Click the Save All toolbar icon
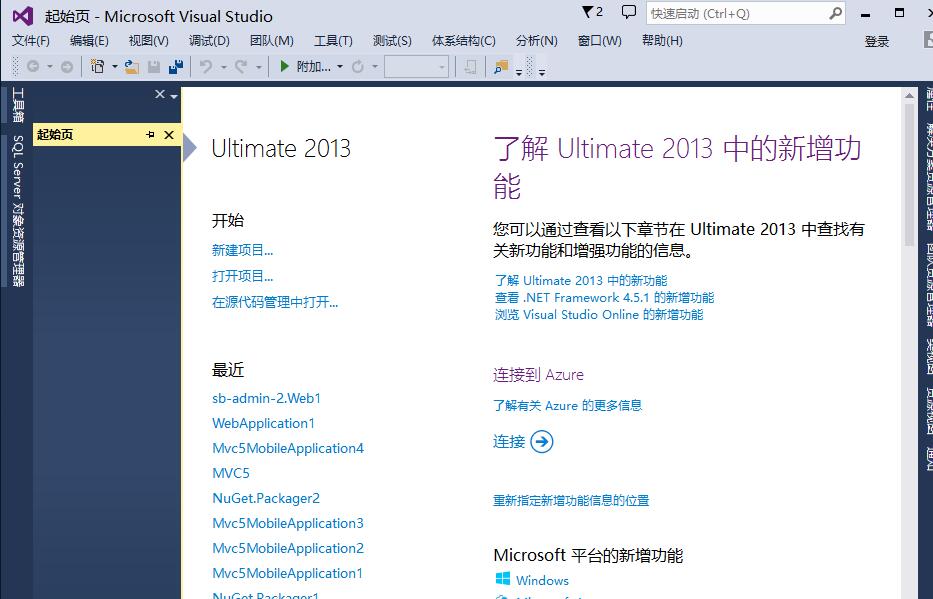The width and height of the screenshot is (933, 599). pyautogui.click(x=176, y=66)
